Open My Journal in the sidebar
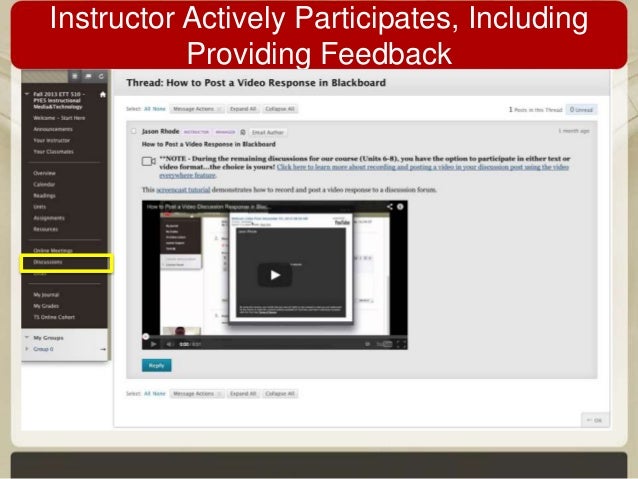638x479 pixels. pyautogui.click(x=46, y=295)
